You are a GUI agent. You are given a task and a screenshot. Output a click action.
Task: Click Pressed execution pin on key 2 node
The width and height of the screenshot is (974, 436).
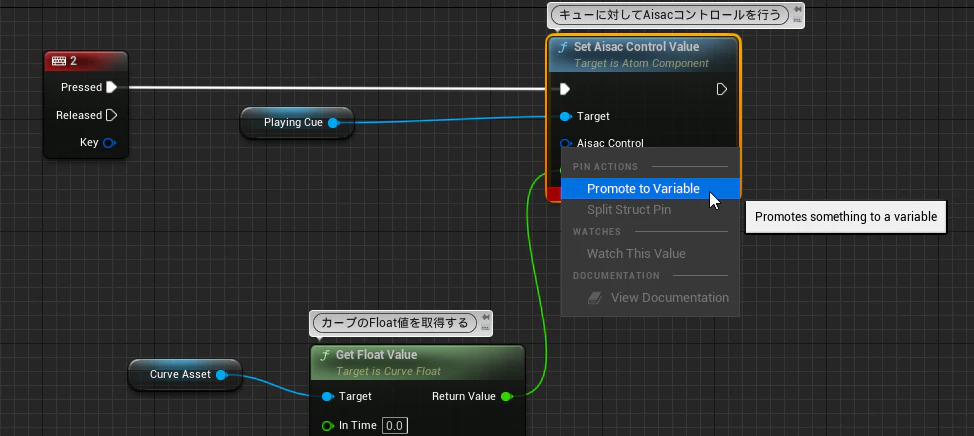(111, 87)
